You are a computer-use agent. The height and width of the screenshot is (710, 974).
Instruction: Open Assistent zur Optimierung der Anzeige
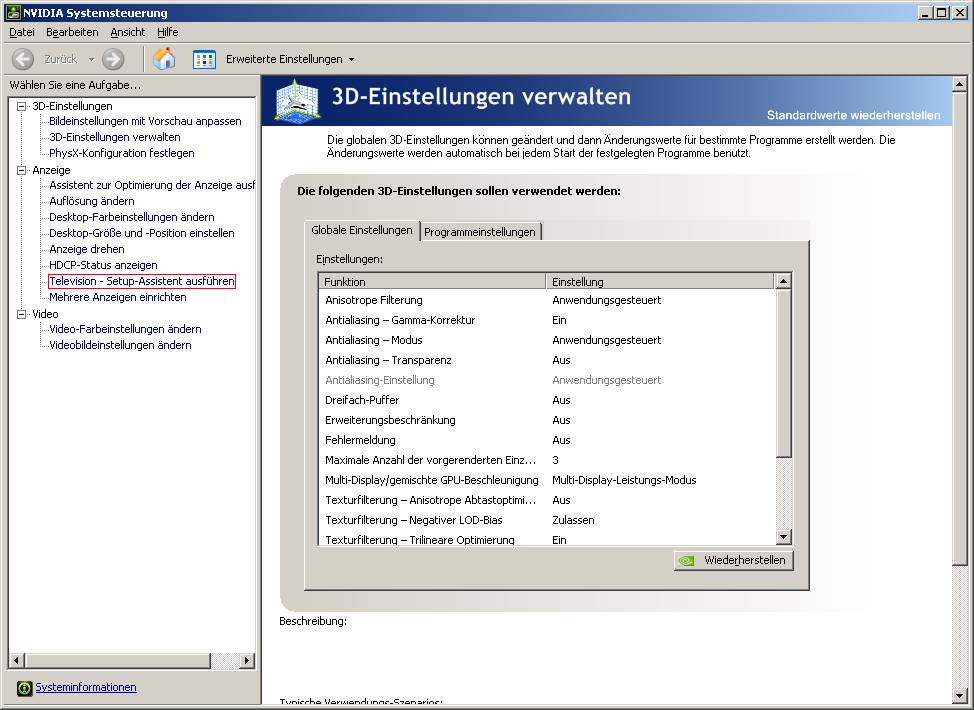tap(152, 185)
